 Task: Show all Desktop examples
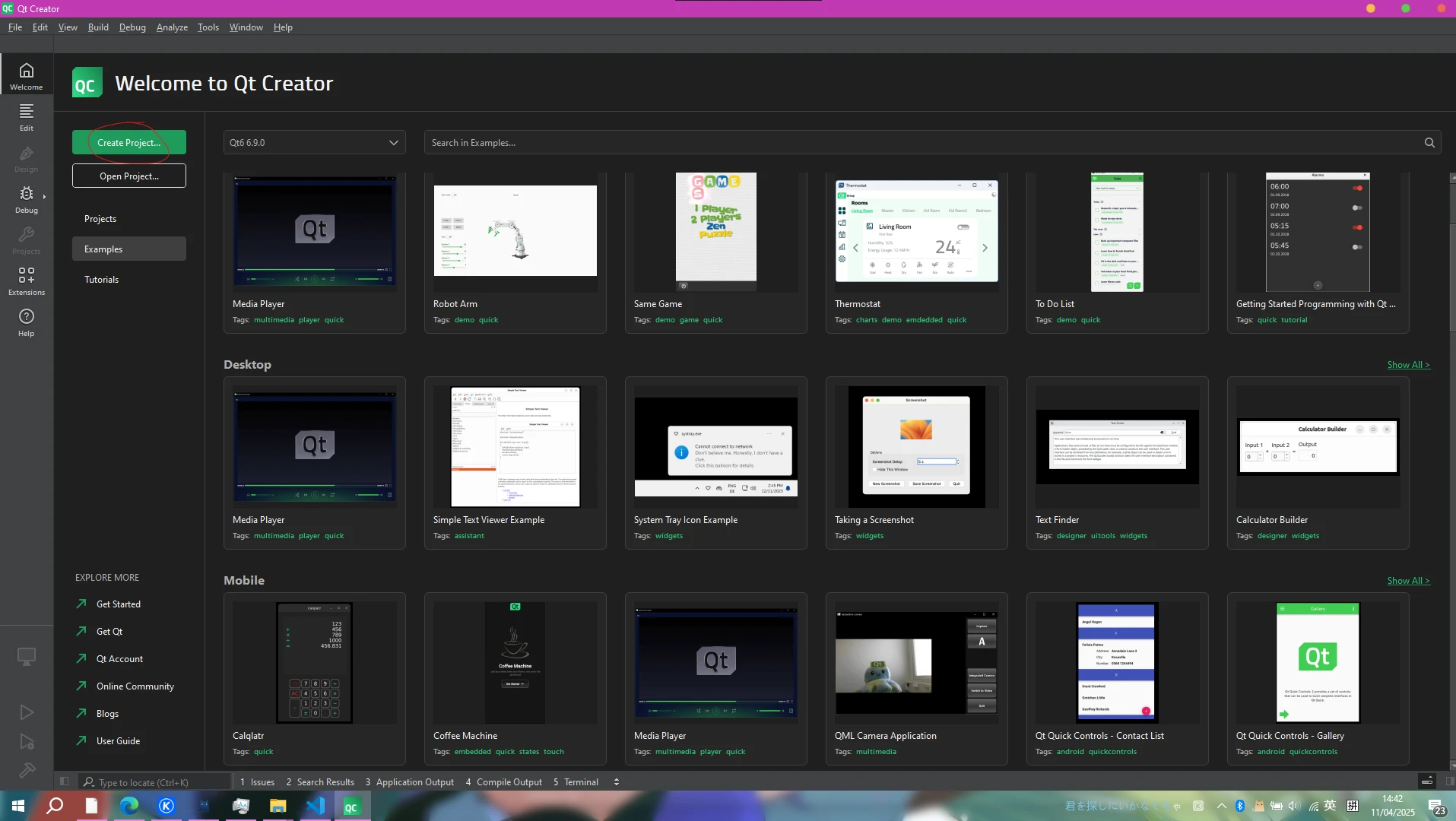[1408, 365]
